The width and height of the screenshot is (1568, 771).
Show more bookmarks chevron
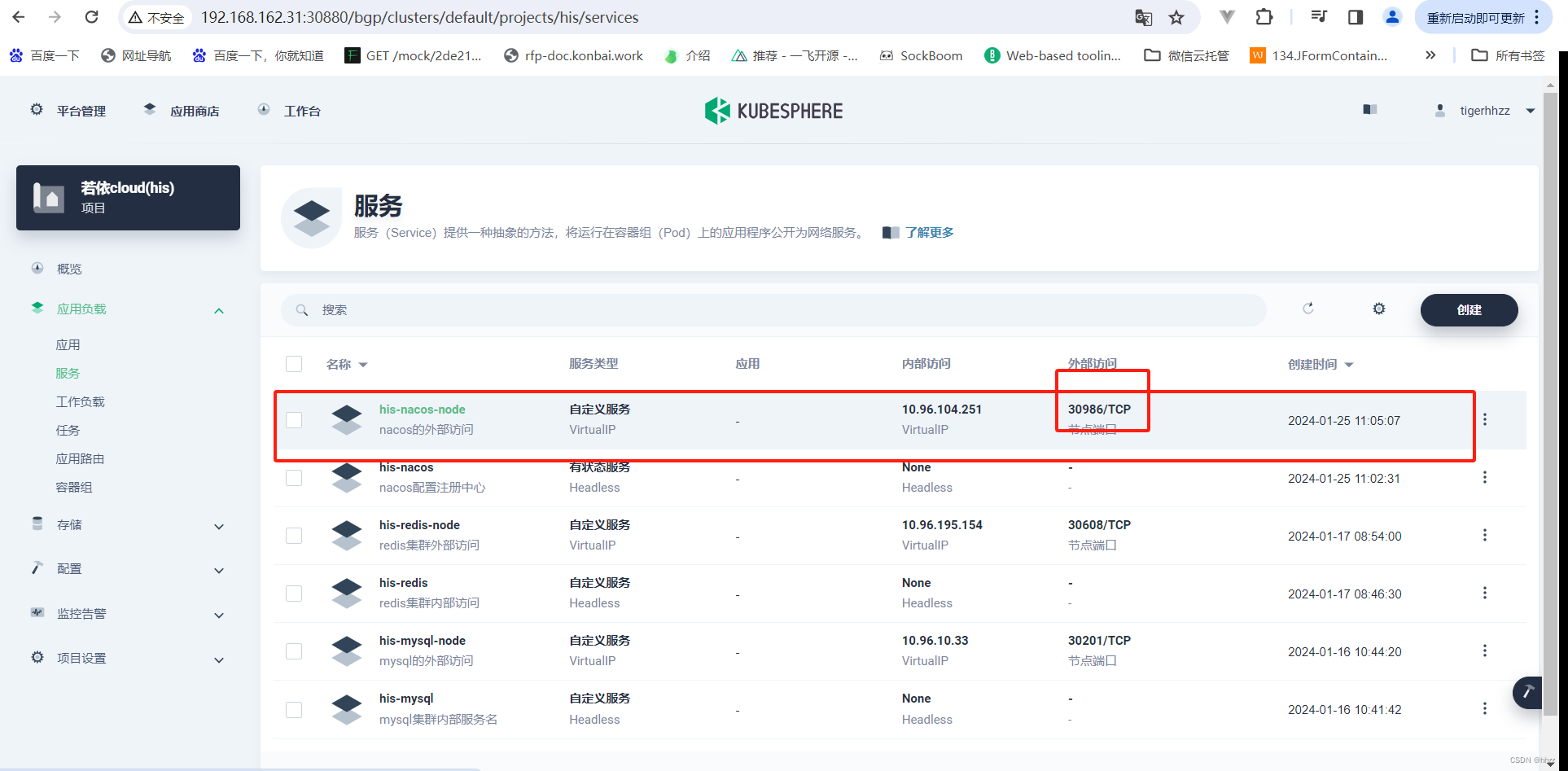(1430, 55)
